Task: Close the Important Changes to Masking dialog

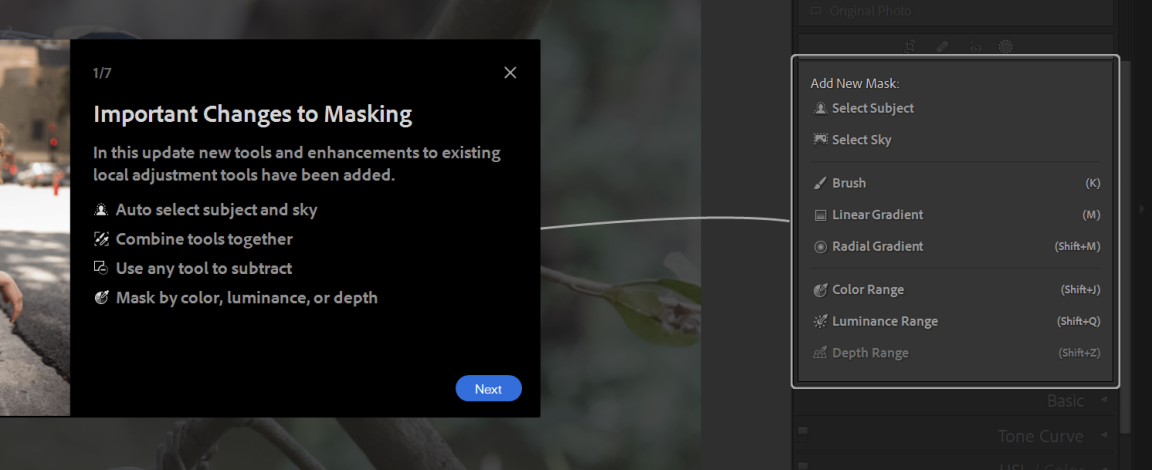Action: [510, 73]
